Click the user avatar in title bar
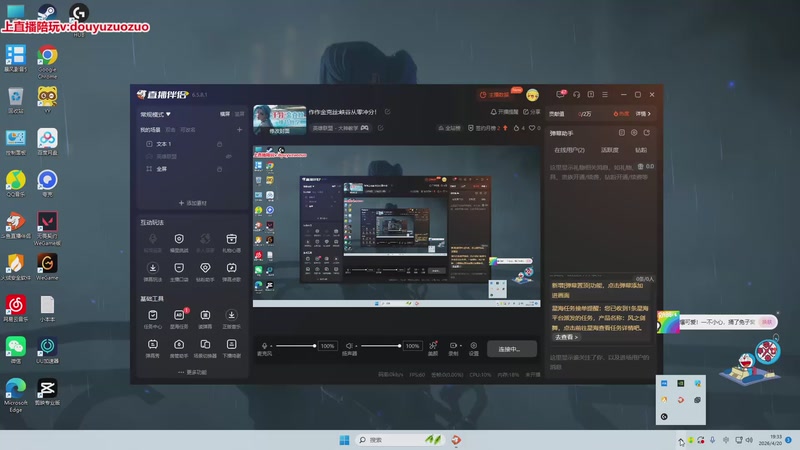This screenshot has height=450, width=800. [x=533, y=95]
